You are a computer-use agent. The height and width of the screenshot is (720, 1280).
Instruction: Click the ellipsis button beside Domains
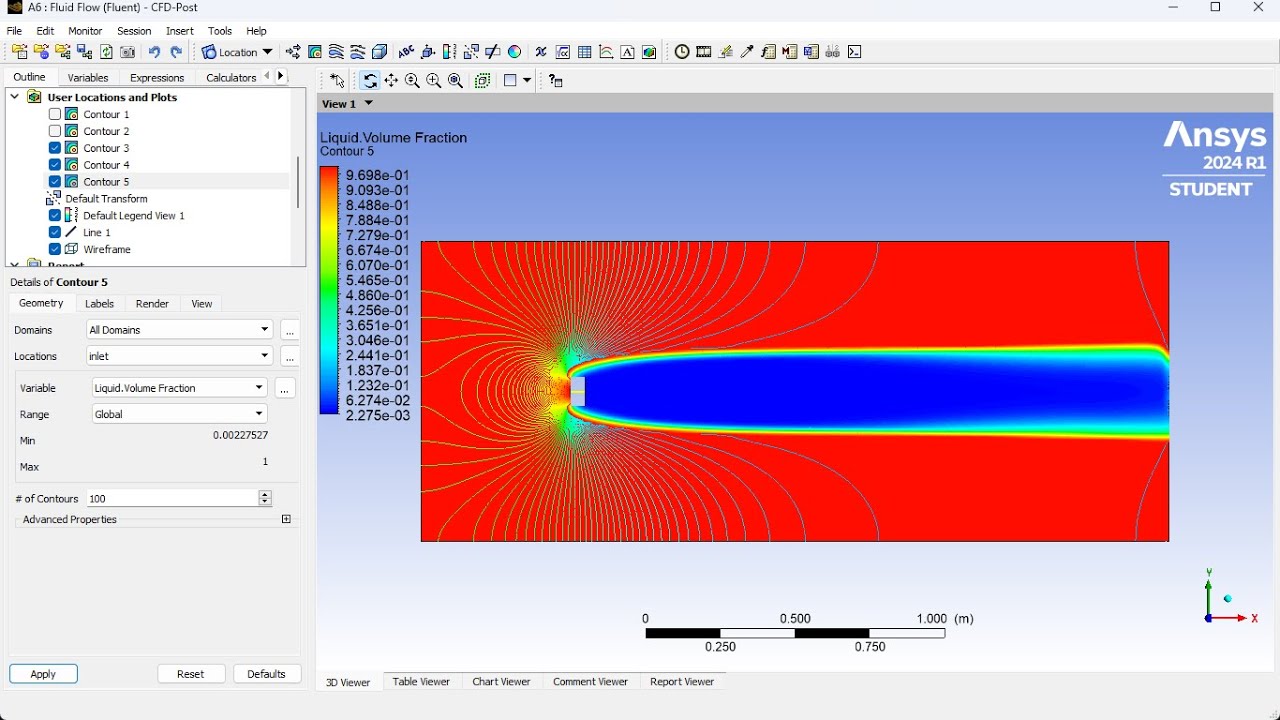(x=290, y=330)
